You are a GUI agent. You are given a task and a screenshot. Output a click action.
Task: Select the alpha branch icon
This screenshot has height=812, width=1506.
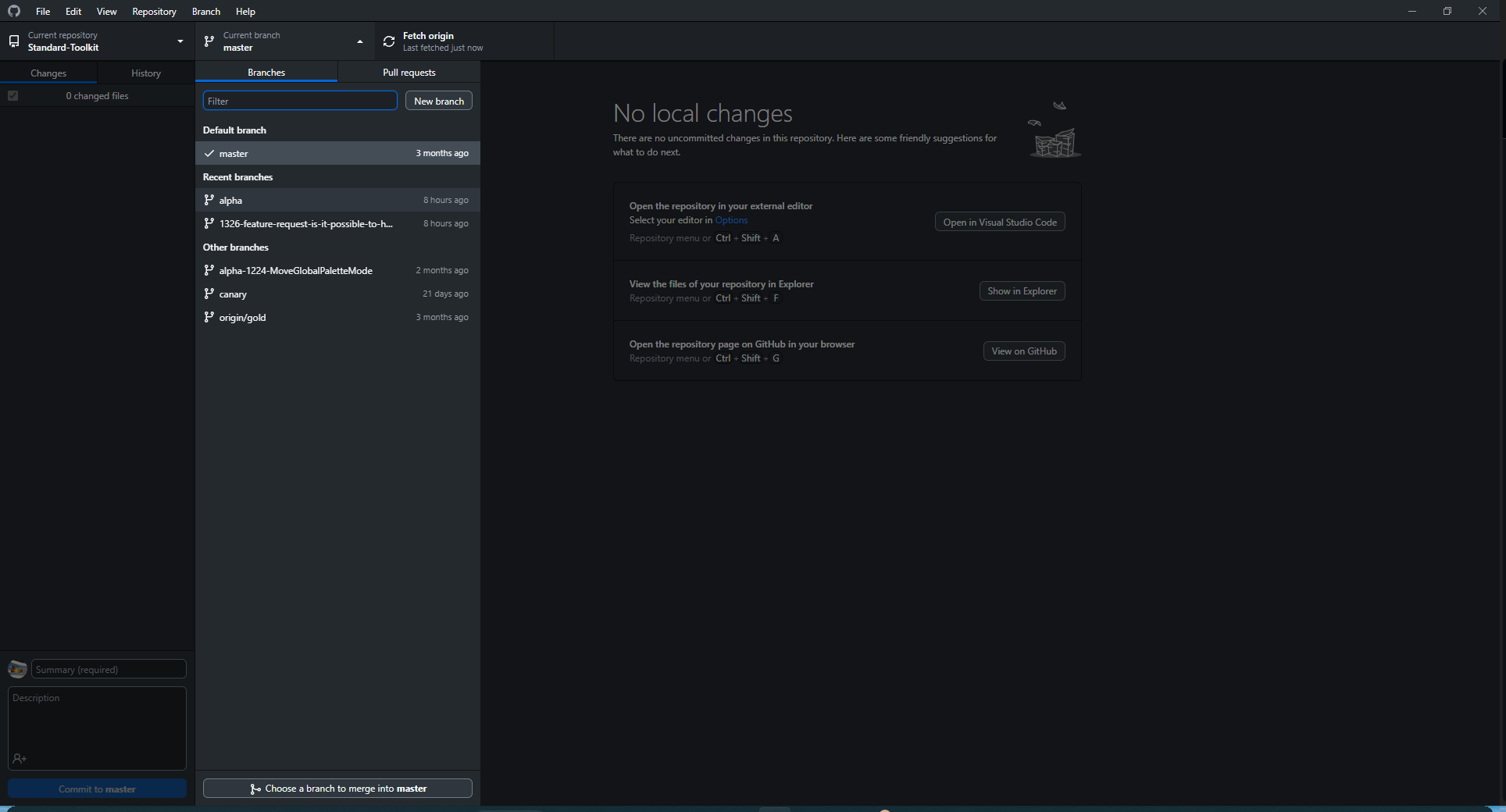209,200
